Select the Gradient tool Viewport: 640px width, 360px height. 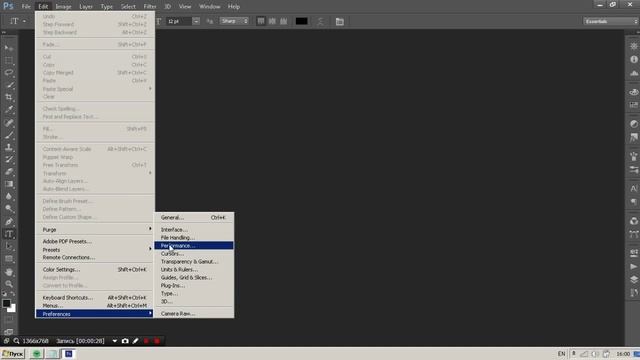click(9, 184)
